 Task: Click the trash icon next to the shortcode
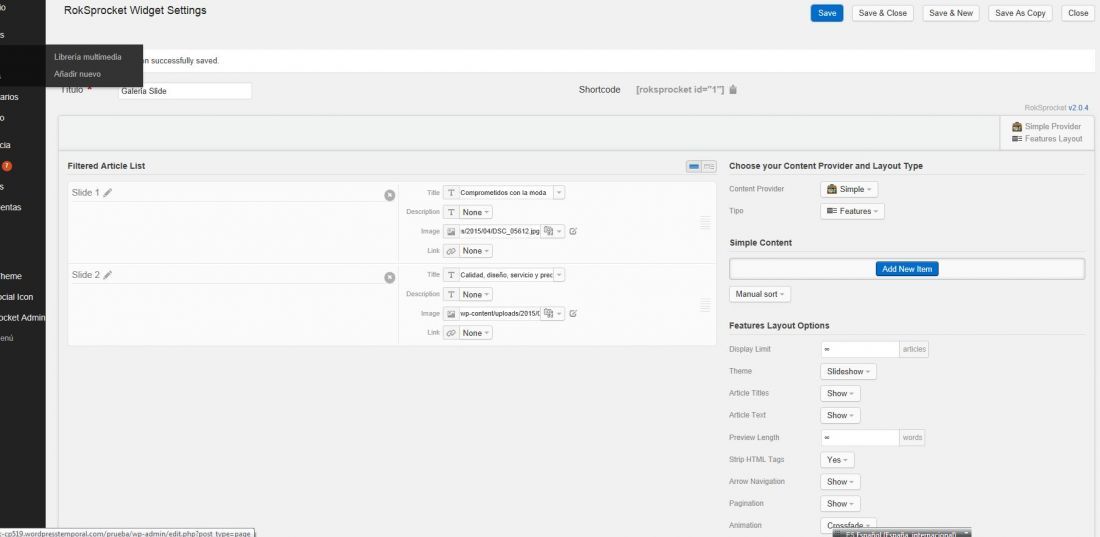tap(733, 89)
